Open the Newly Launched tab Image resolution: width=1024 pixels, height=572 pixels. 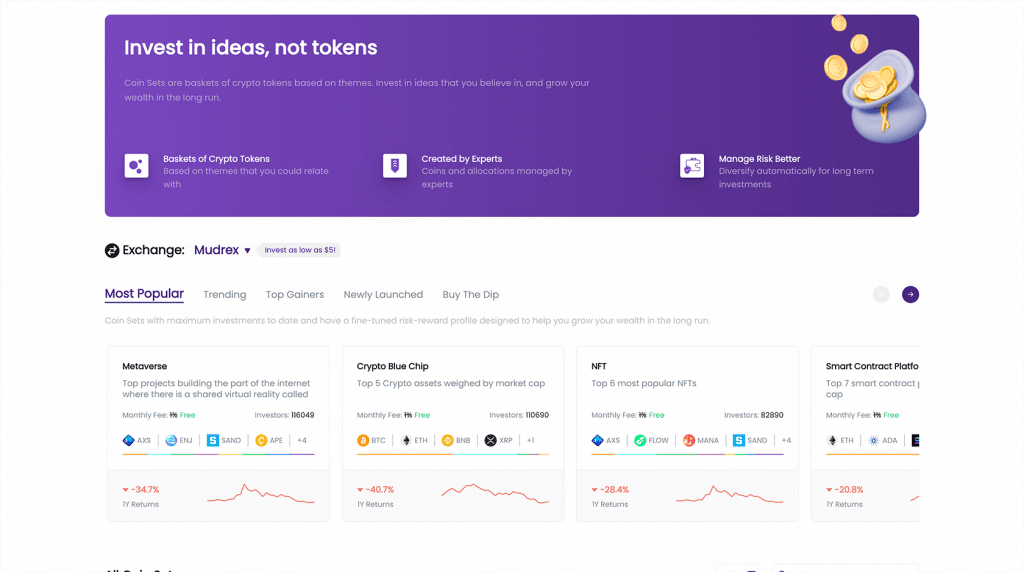click(x=383, y=295)
